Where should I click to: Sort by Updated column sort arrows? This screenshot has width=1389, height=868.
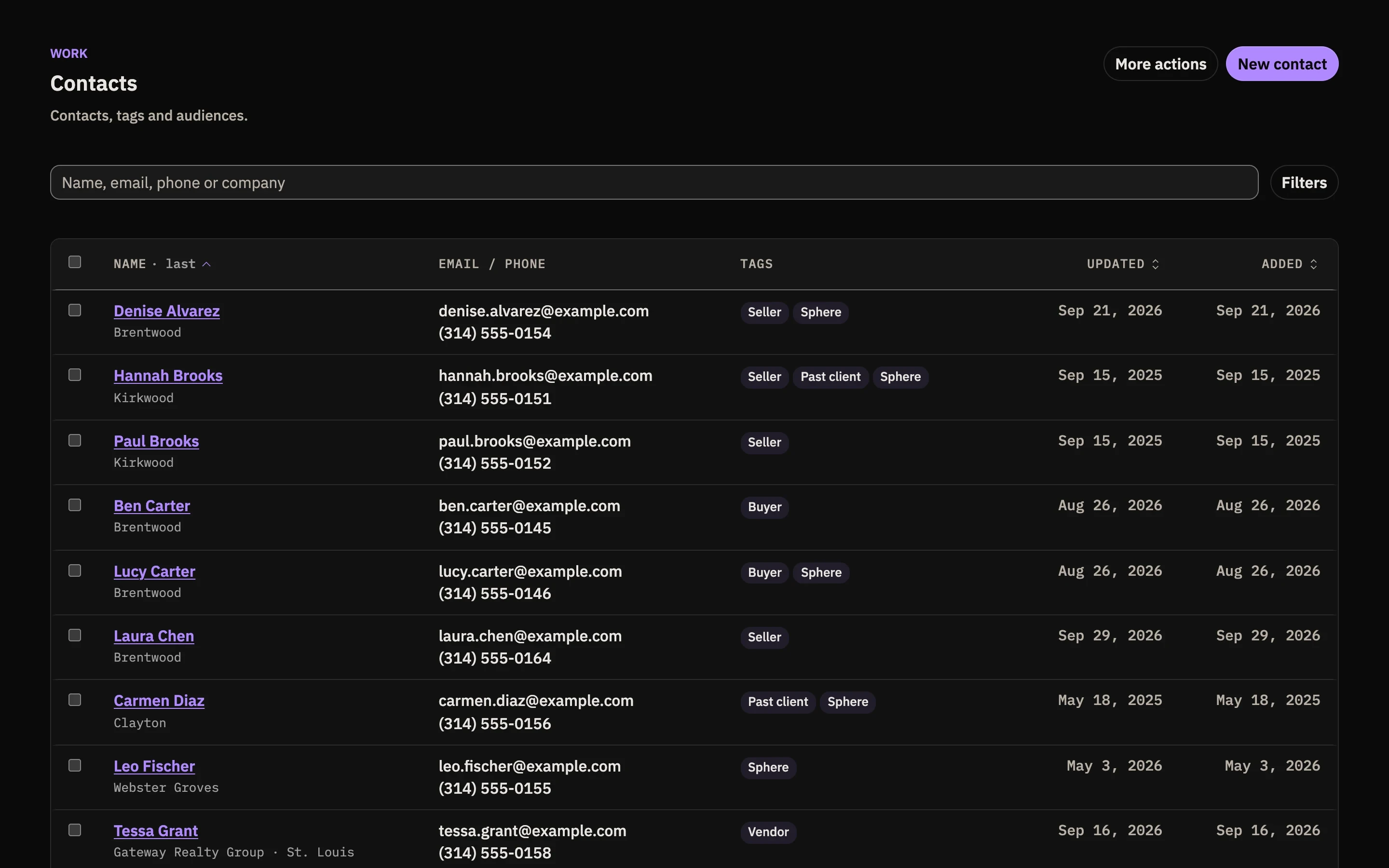(x=1155, y=264)
